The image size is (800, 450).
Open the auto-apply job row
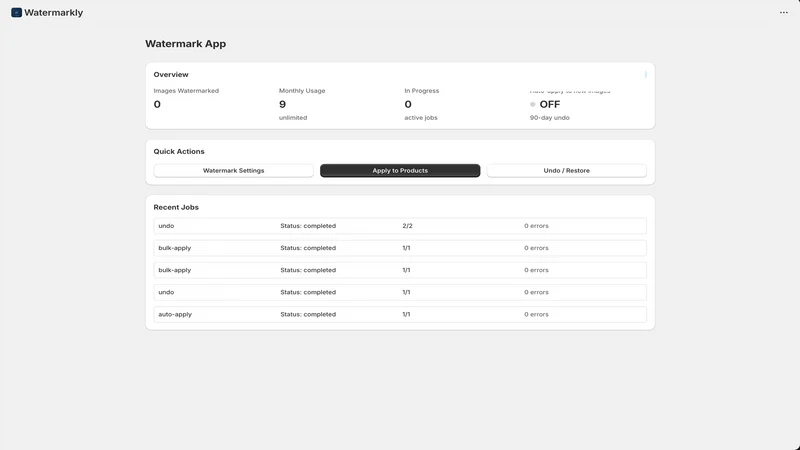click(x=400, y=314)
